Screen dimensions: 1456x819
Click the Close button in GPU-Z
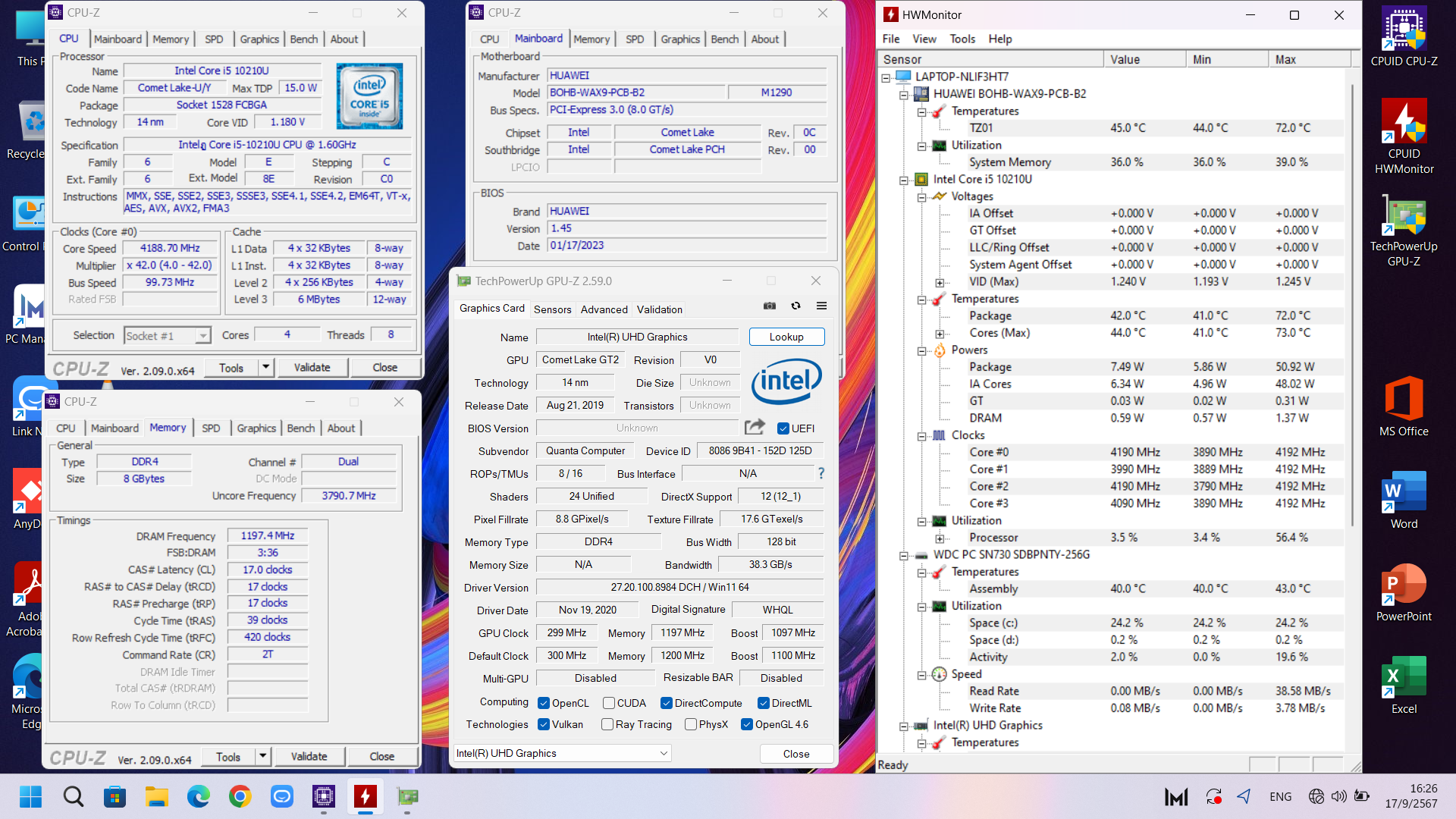point(795,753)
